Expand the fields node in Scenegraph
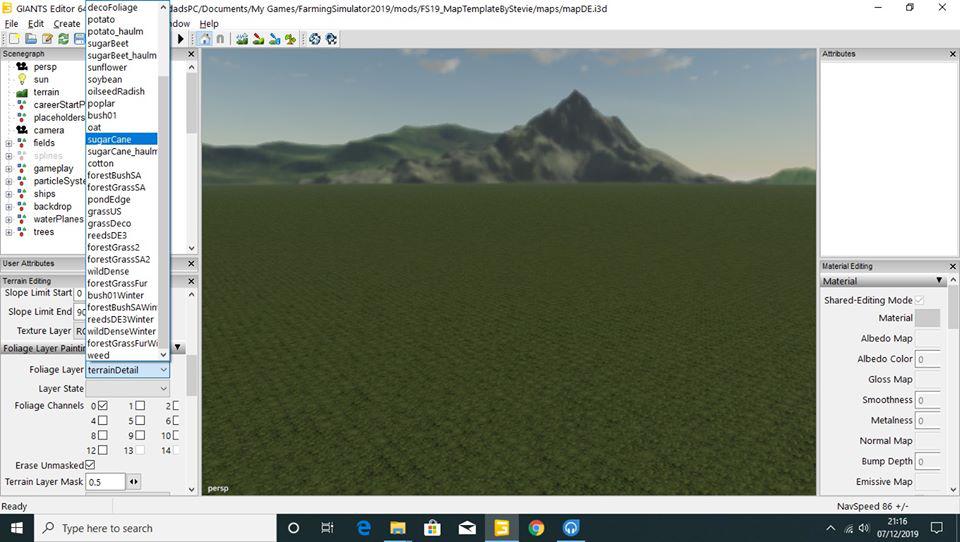Screen dimensions: 960x542 click(x=9, y=143)
